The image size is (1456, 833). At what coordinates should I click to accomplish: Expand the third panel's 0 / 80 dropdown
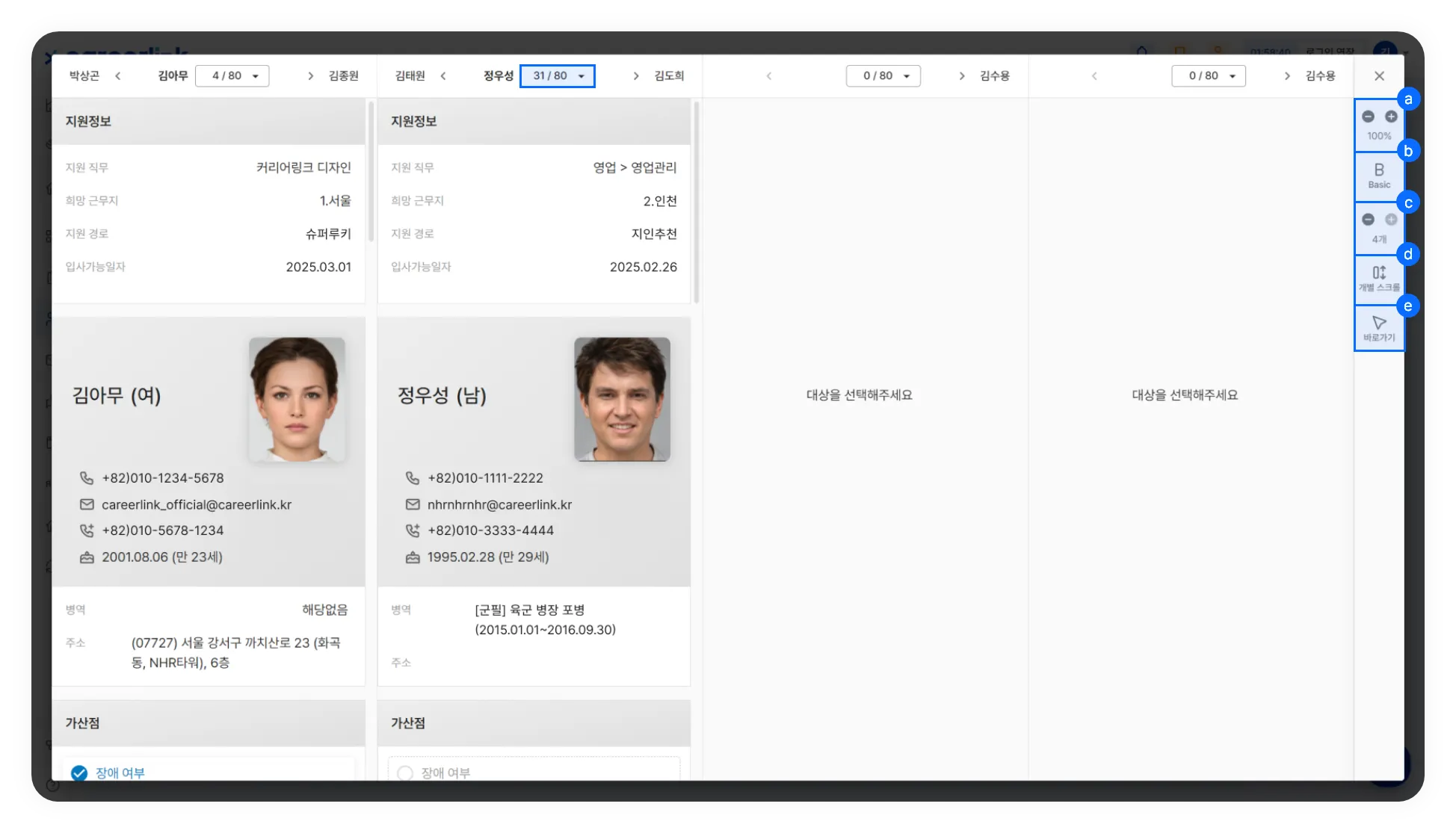tap(883, 76)
